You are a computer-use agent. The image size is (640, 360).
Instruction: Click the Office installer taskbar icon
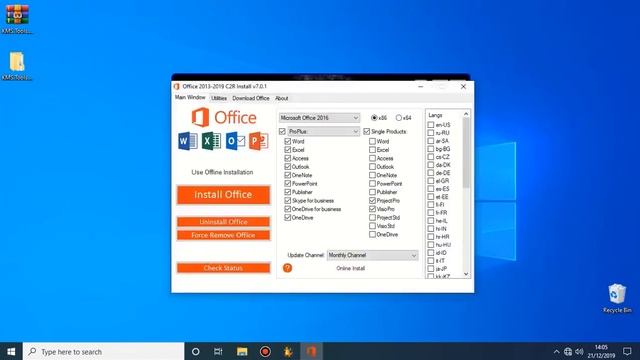coord(311,351)
